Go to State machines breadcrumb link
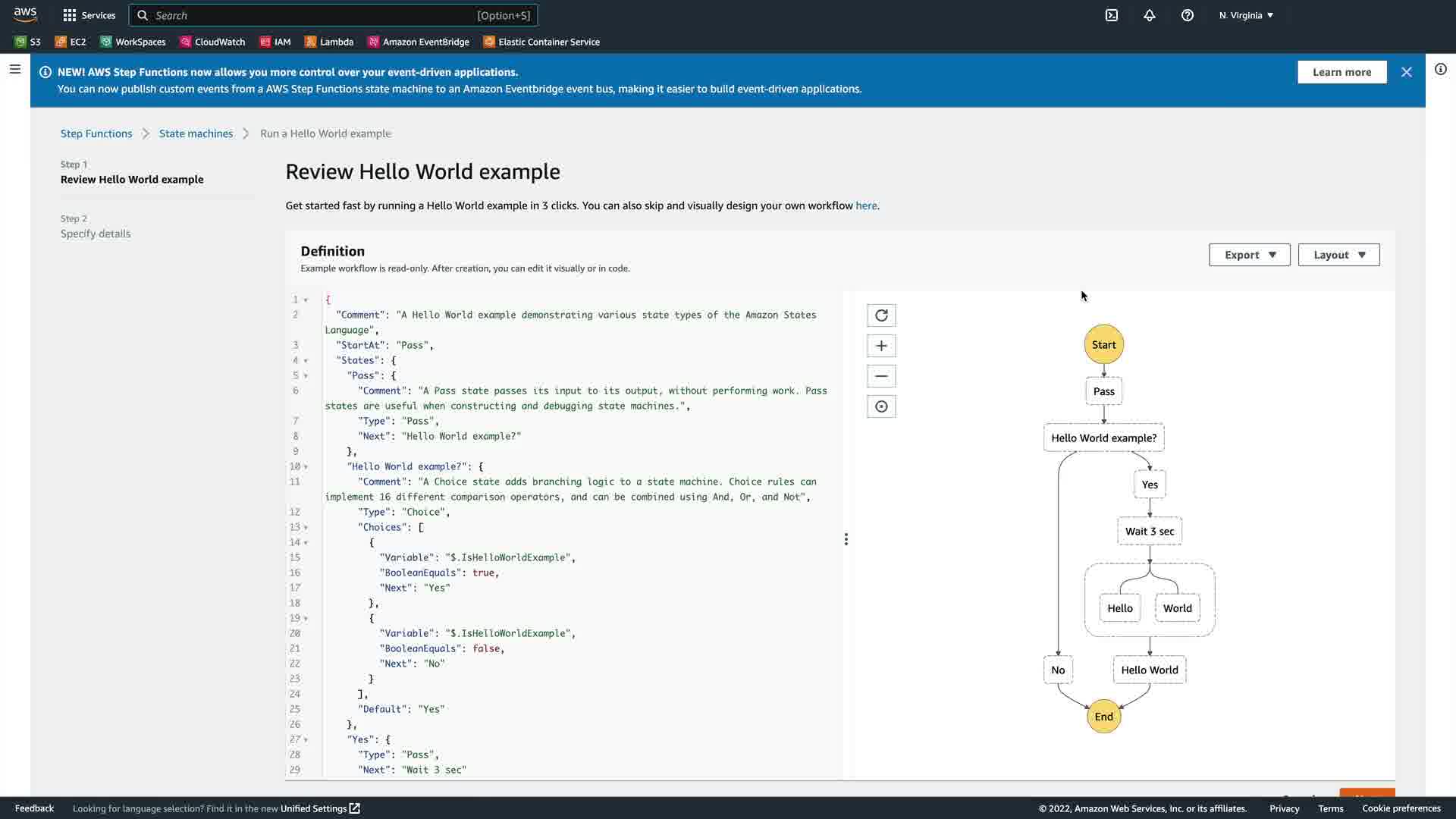This screenshot has width=1456, height=819. point(196,133)
